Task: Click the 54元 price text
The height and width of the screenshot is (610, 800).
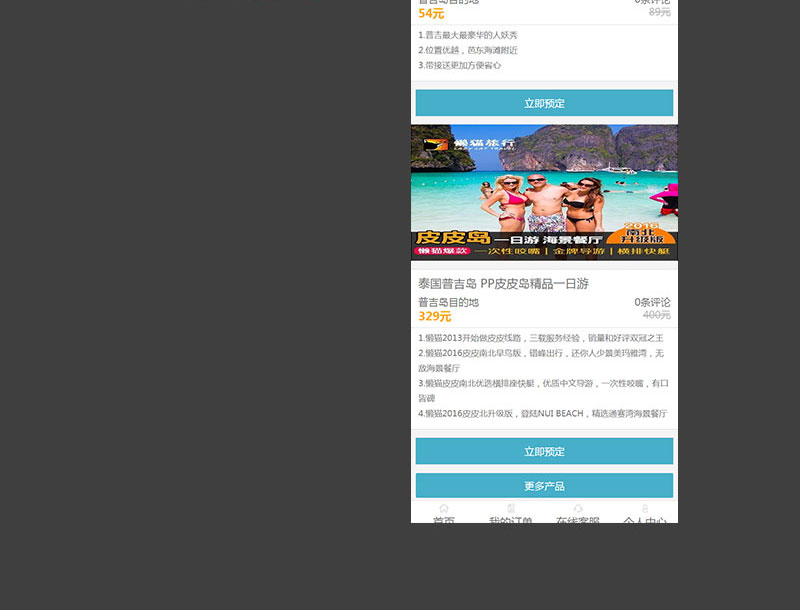Action: click(x=431, y=14)
